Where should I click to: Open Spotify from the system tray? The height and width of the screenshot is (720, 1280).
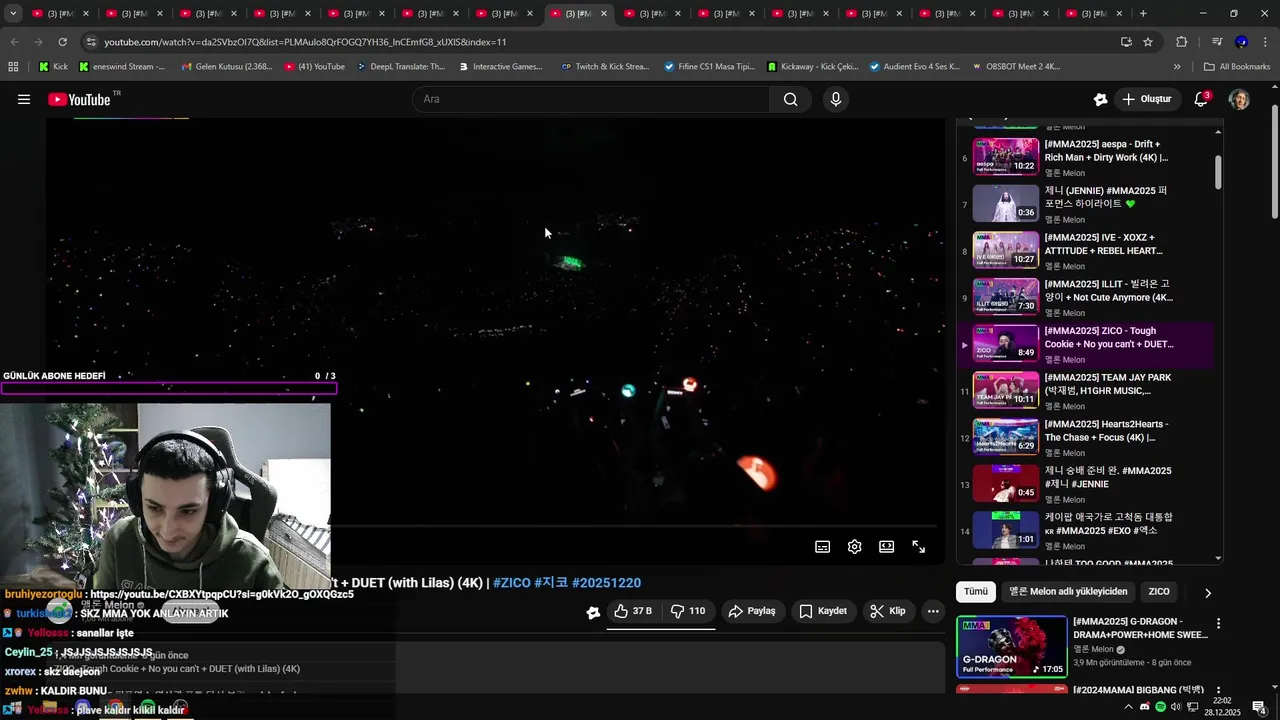[x=1160, y=707]
